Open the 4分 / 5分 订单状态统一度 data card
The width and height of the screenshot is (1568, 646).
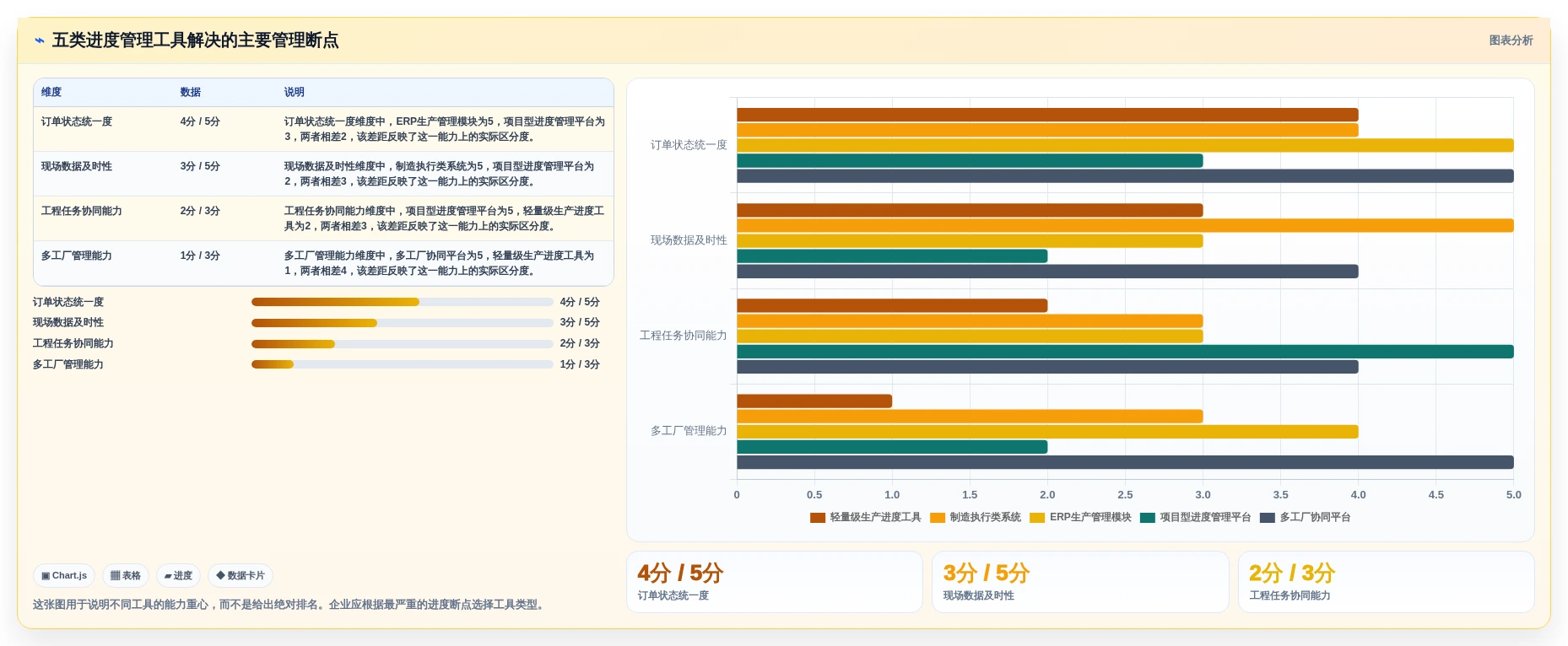coord(775,582)
